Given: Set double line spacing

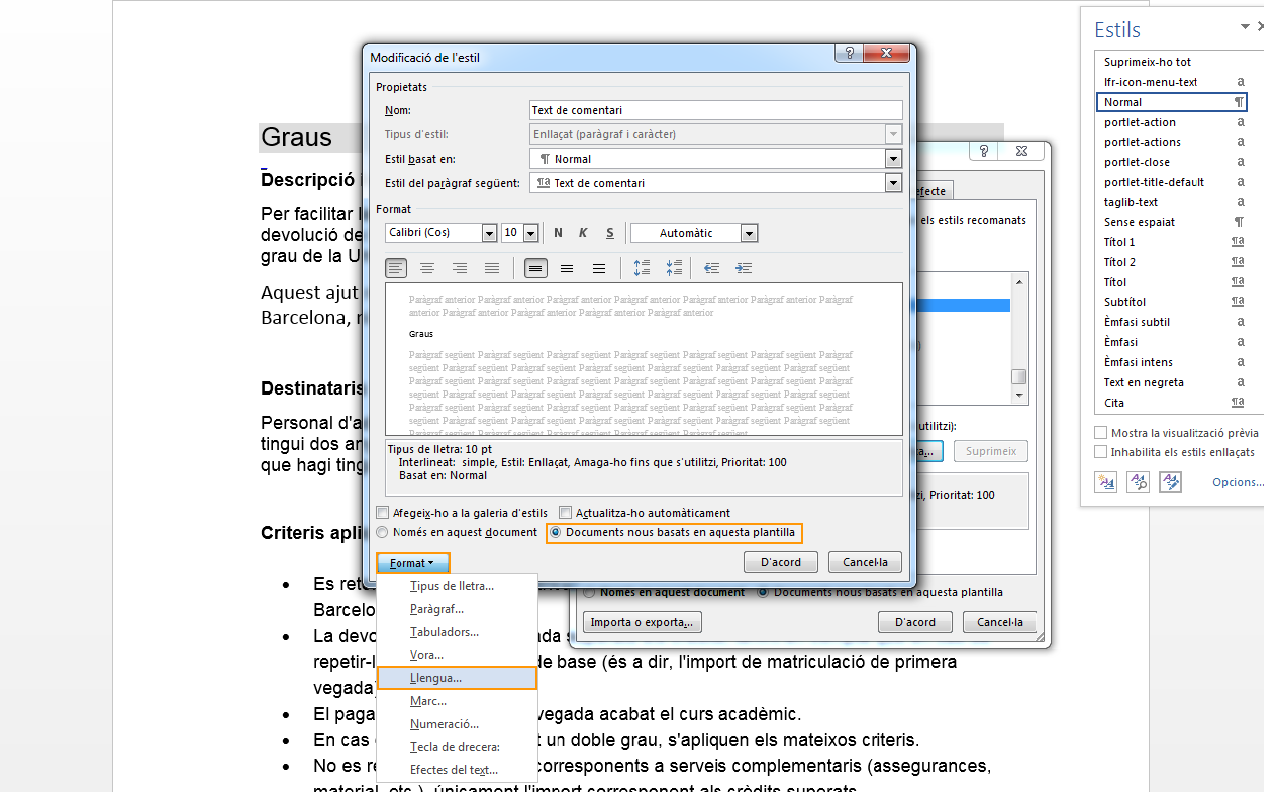Looking at the screenshot, I should (599, 268).
